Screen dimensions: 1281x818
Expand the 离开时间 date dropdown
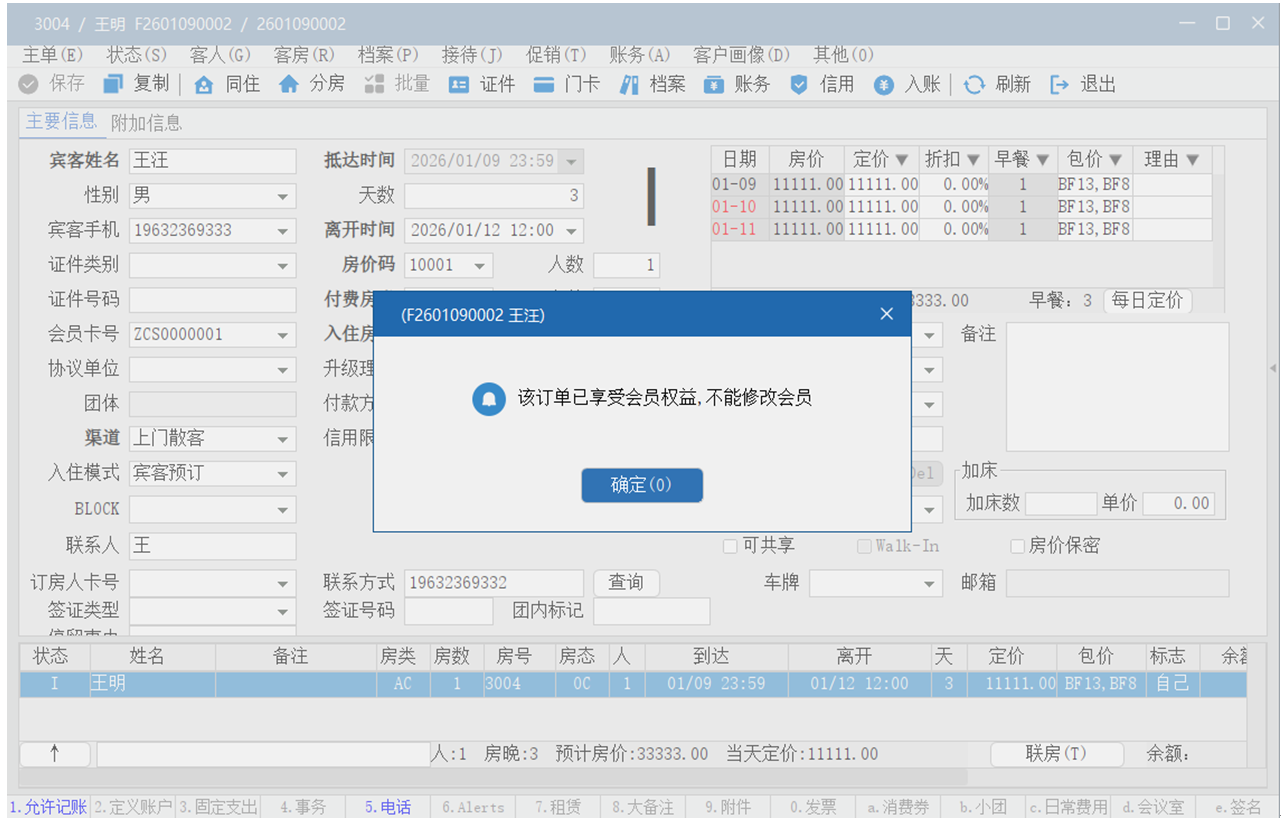(x=571, y=231)
